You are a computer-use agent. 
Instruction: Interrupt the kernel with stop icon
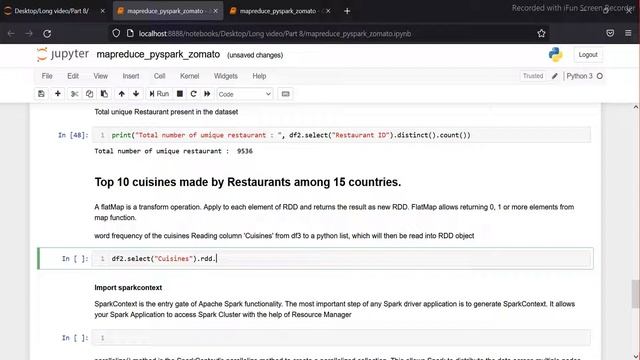(180, 94)
